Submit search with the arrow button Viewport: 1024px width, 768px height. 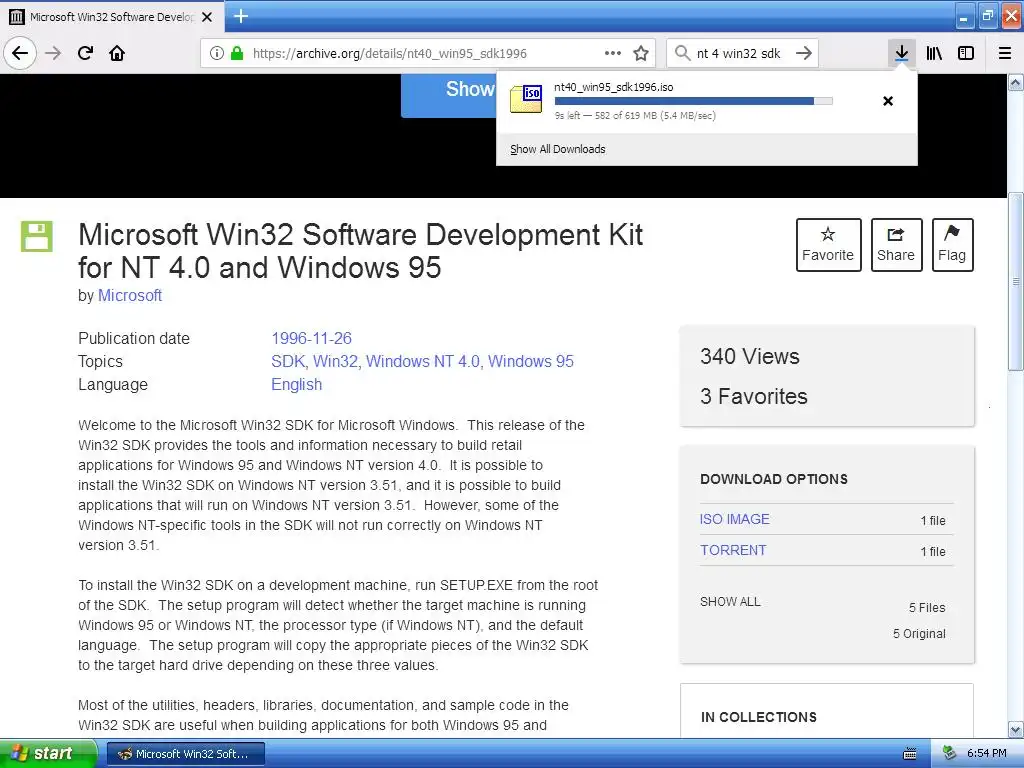pyautogui.click(x=804, y=53)
